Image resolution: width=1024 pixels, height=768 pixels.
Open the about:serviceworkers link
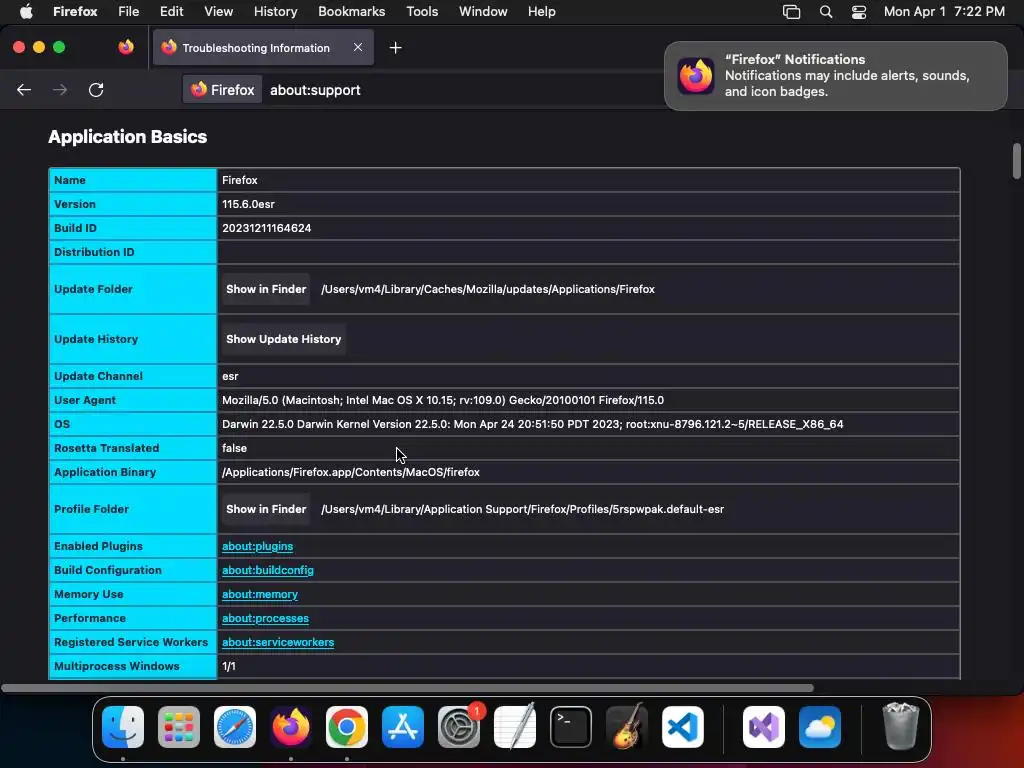[278, 643]
